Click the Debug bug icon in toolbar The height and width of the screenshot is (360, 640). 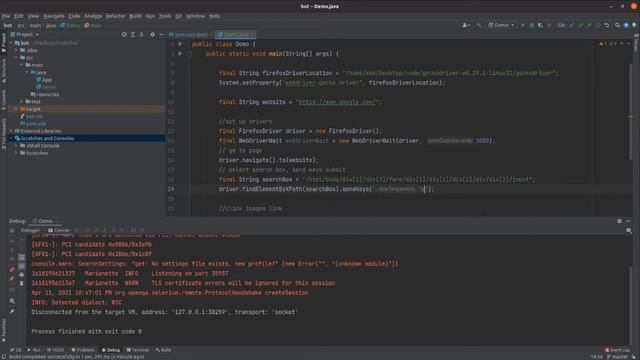pyautogui.click(x=531, y=25)
